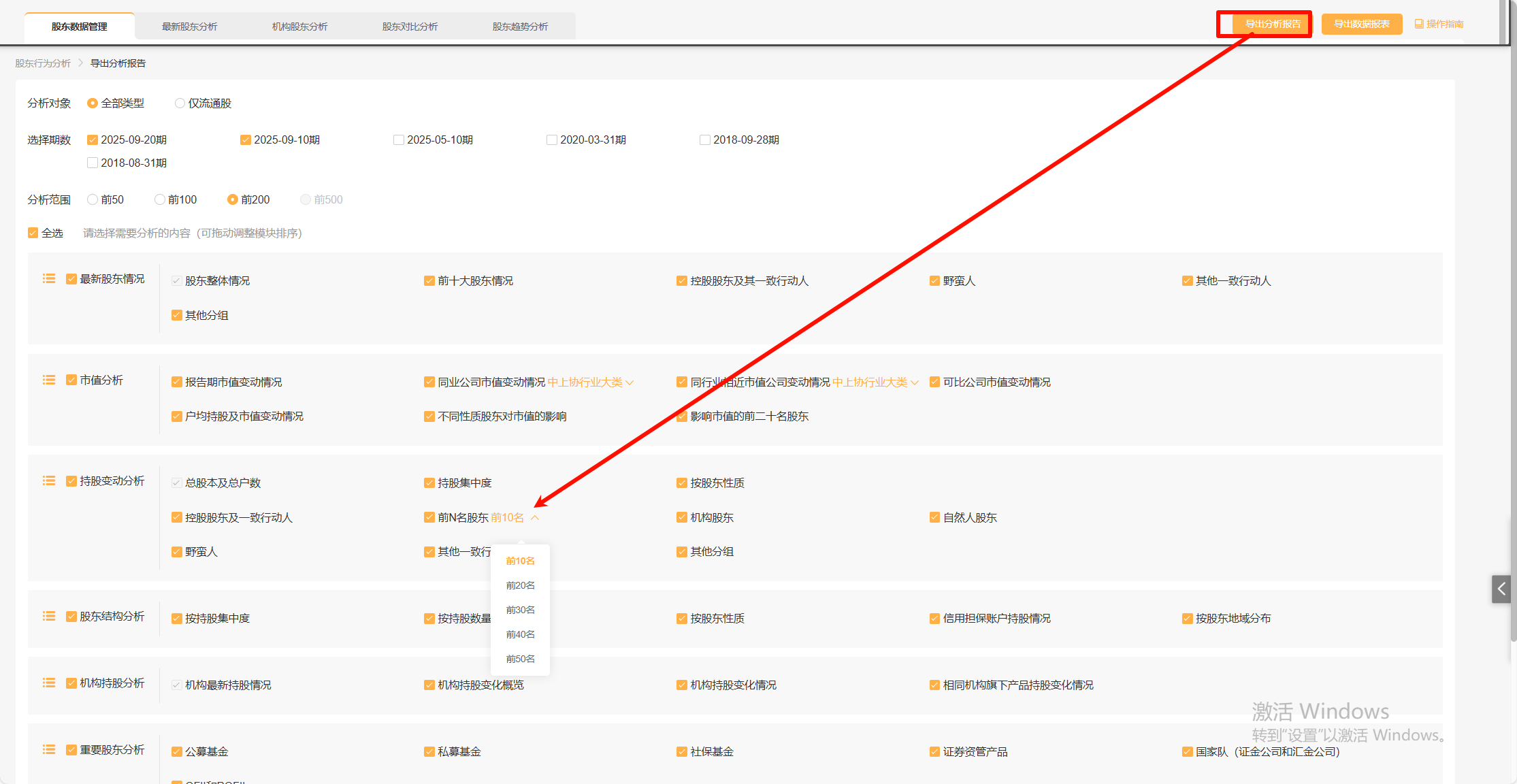The image size is (1517, 784).
Task: Click drag-handle icon beside 股东结构分析
Action: click(49, 616)
